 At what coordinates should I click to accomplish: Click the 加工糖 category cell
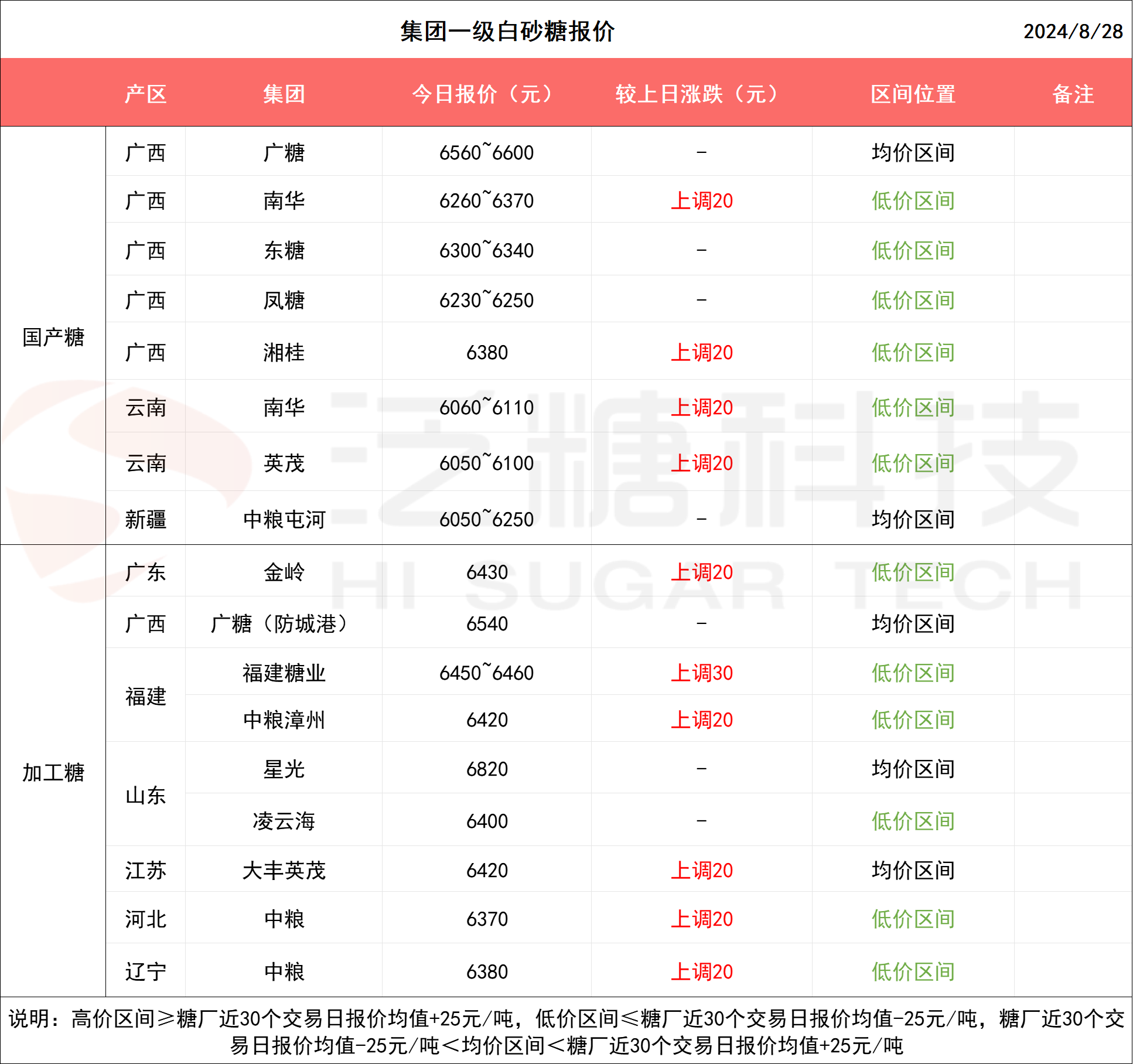coord(53,772)
